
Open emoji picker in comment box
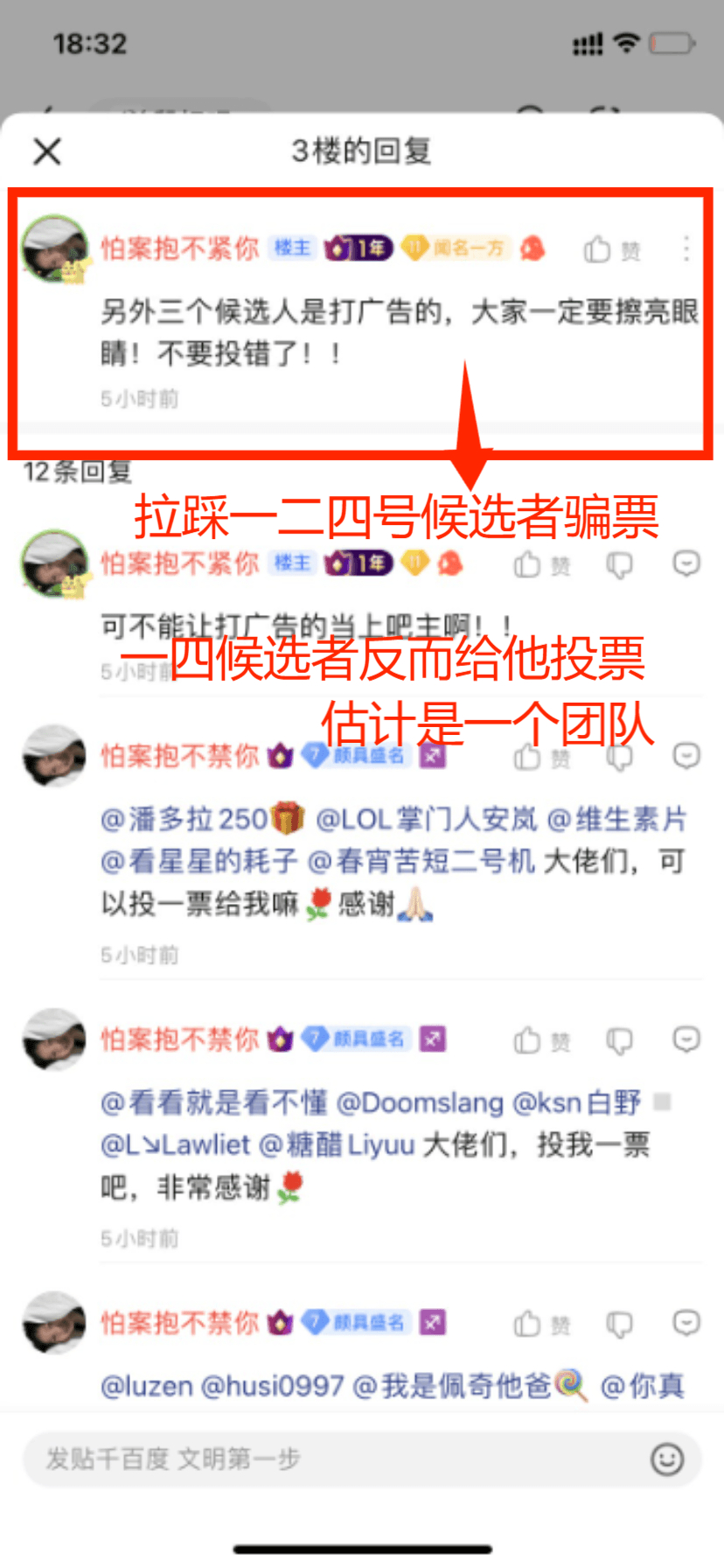[667, 1459]
